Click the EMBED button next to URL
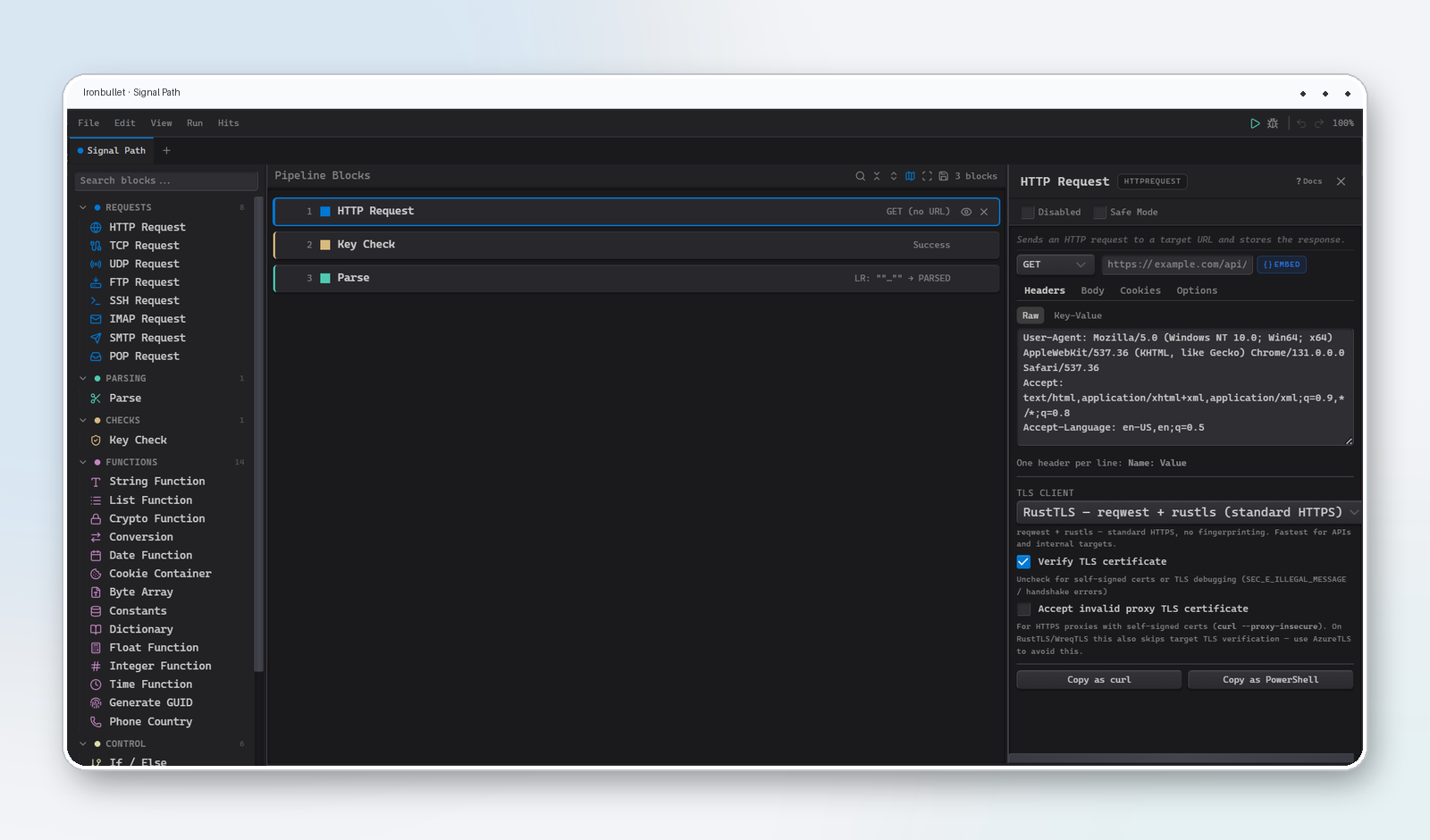The width and height of the screenshot is (1430, 840). 1282,265
